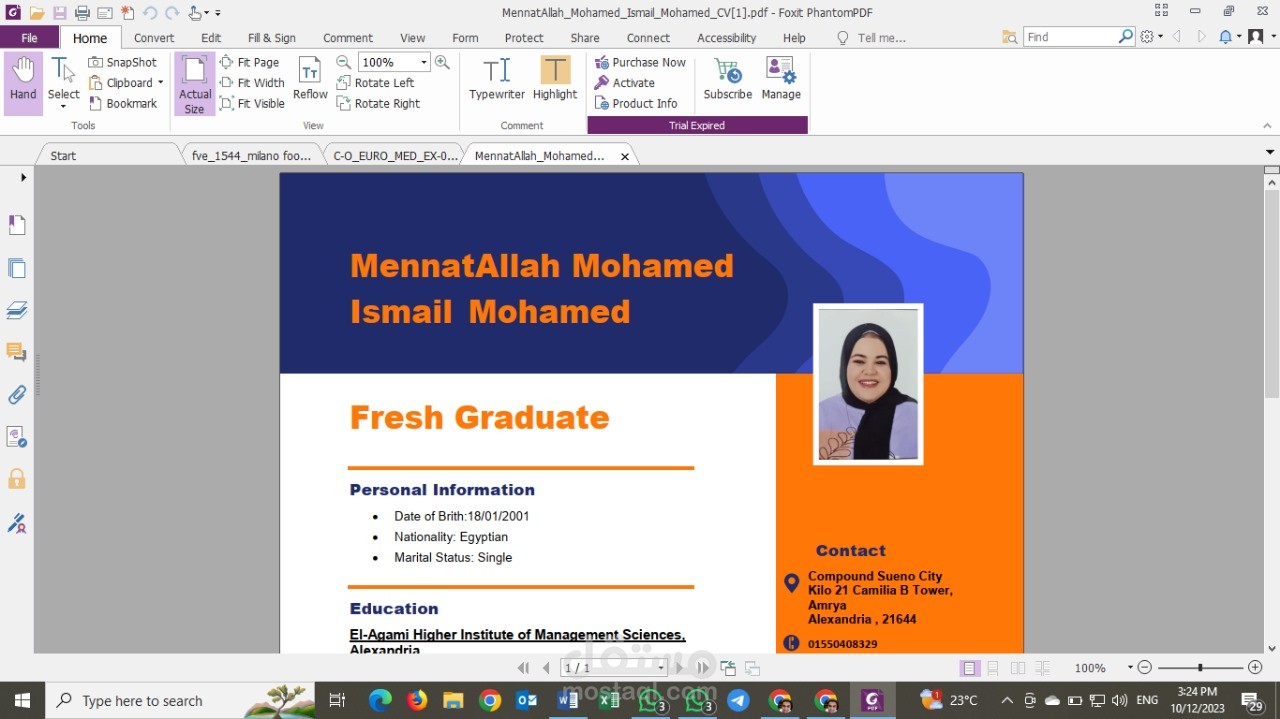Open the Pages thumbnails panel
This screenshot has width=1280, height=719.
[17, 268]
